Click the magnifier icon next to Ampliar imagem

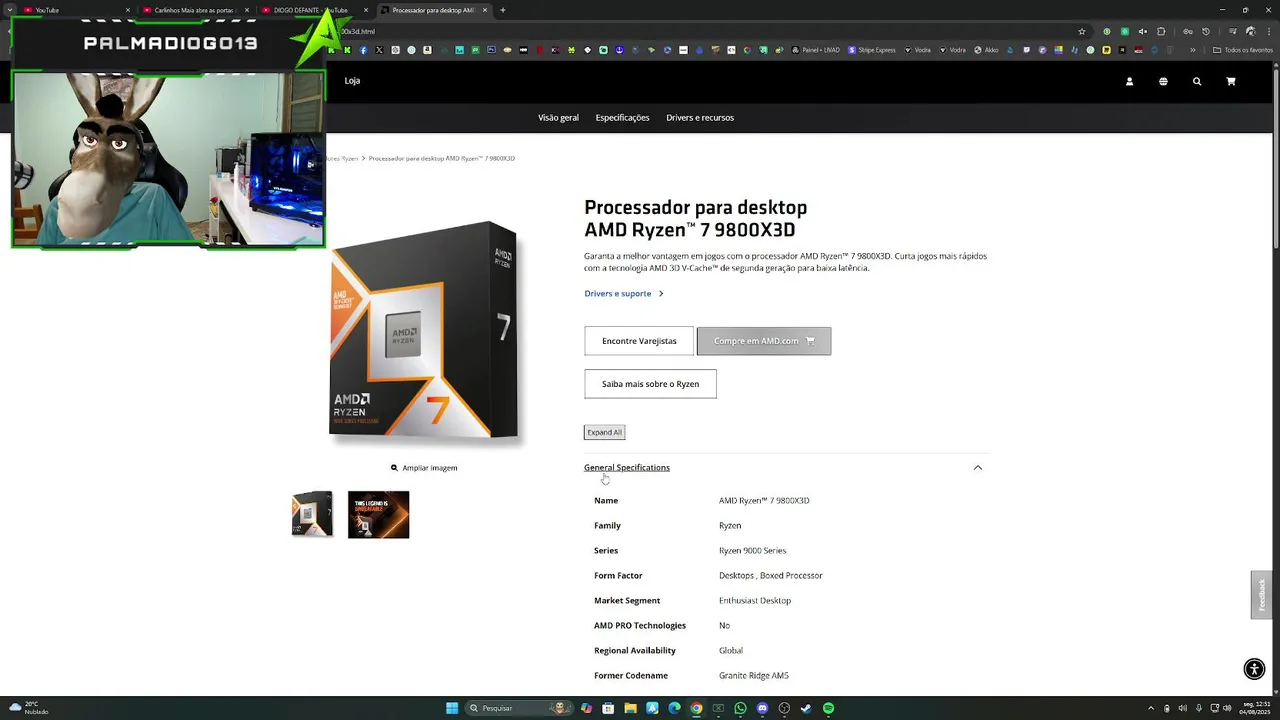click(x=394, y=468)
